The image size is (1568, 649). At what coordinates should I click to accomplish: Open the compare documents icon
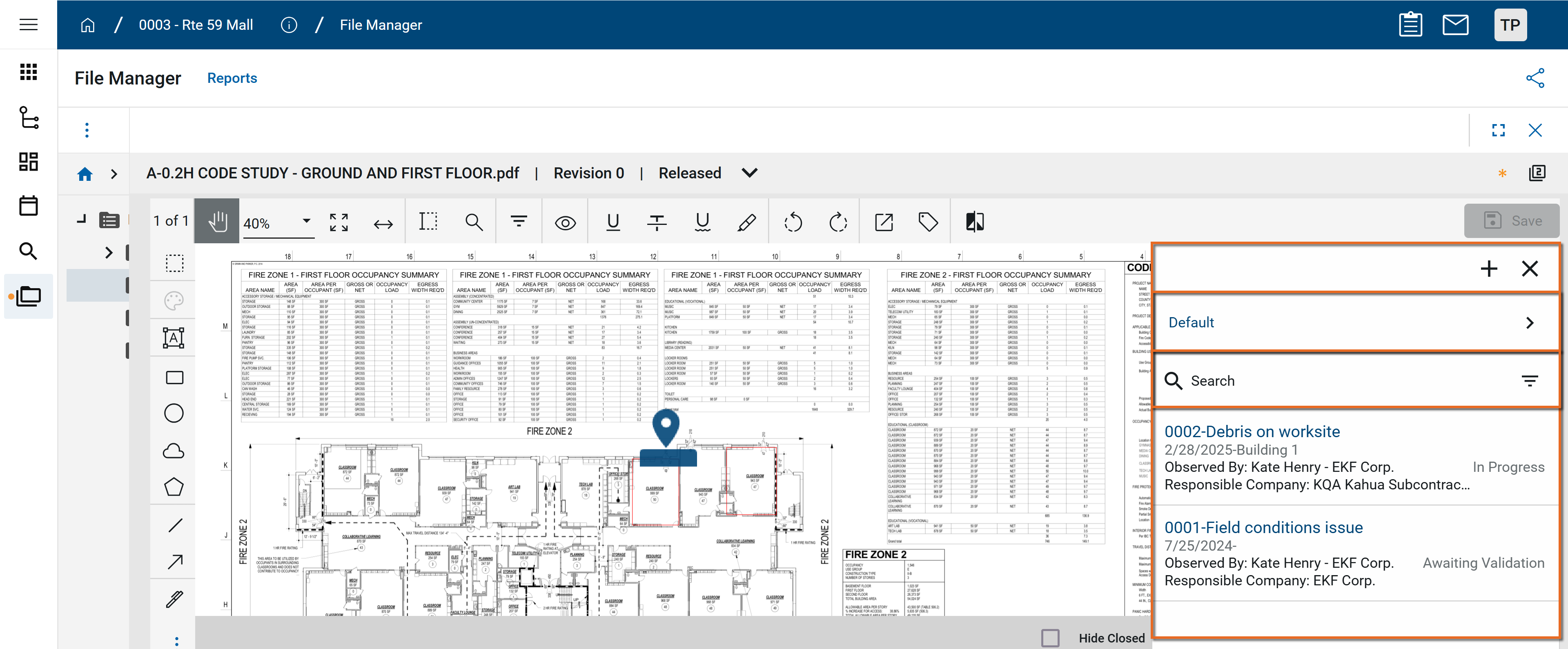click(975, 222)
